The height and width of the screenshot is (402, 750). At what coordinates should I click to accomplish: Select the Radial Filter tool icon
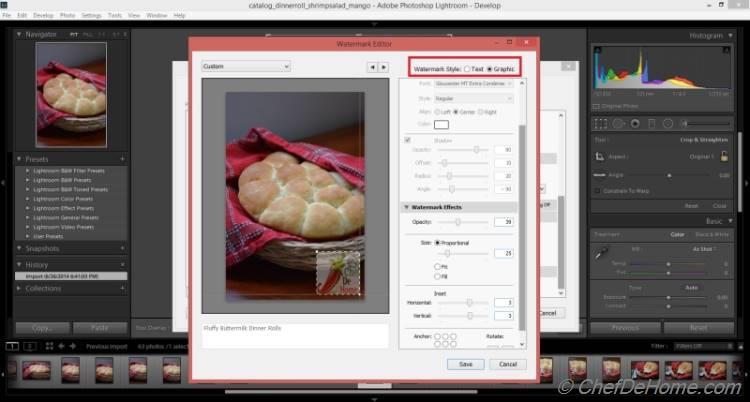[x=668, y=124]
